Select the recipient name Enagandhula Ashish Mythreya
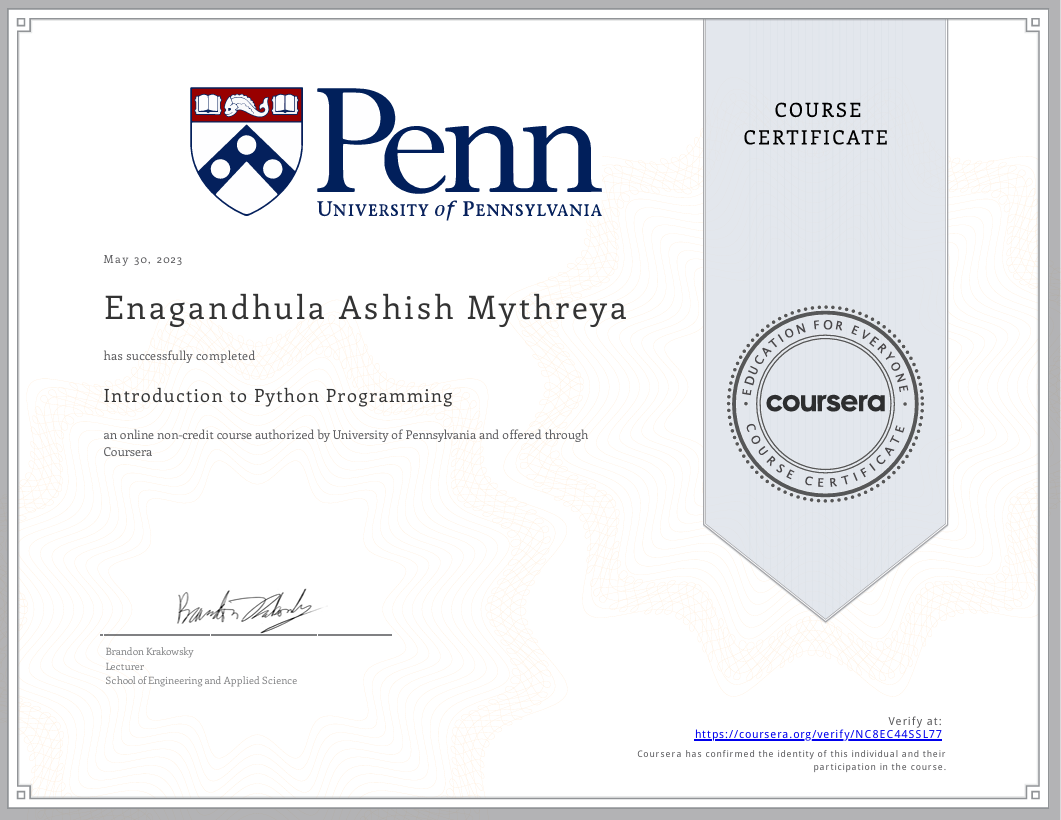1061x820 pixels. pyautogui.click(x=365, y=308)
